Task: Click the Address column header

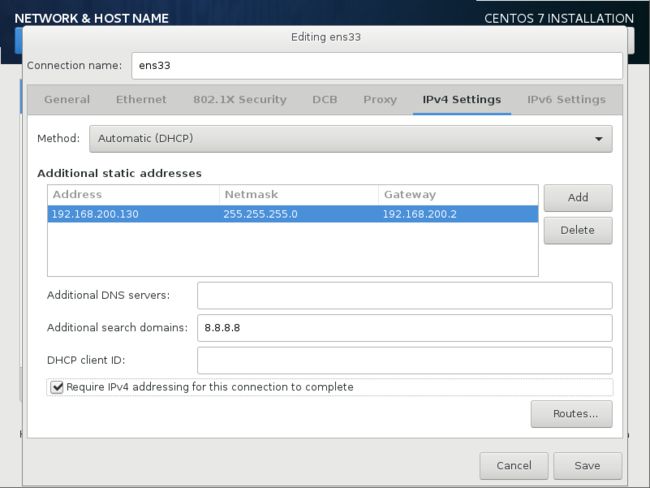Action: pos(133,195)
